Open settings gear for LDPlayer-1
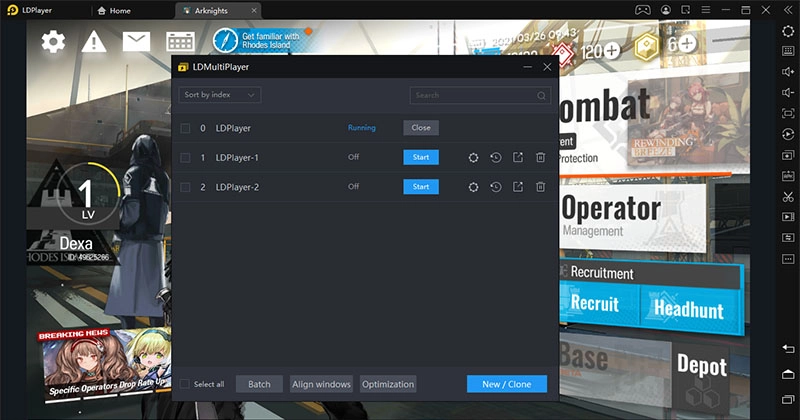 point(473,158)
